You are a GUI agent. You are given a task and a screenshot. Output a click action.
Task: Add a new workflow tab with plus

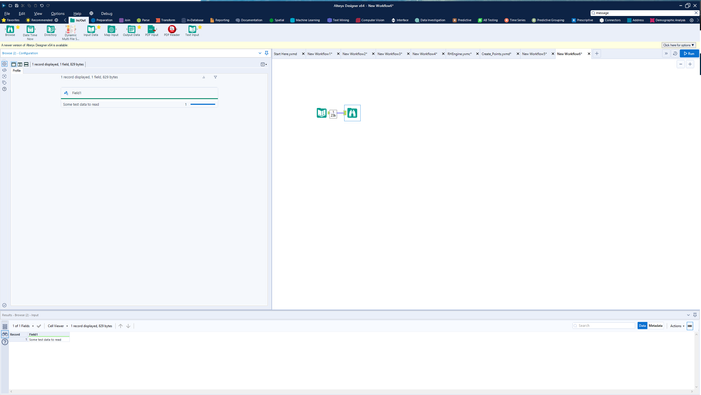(x=596, y=54)
